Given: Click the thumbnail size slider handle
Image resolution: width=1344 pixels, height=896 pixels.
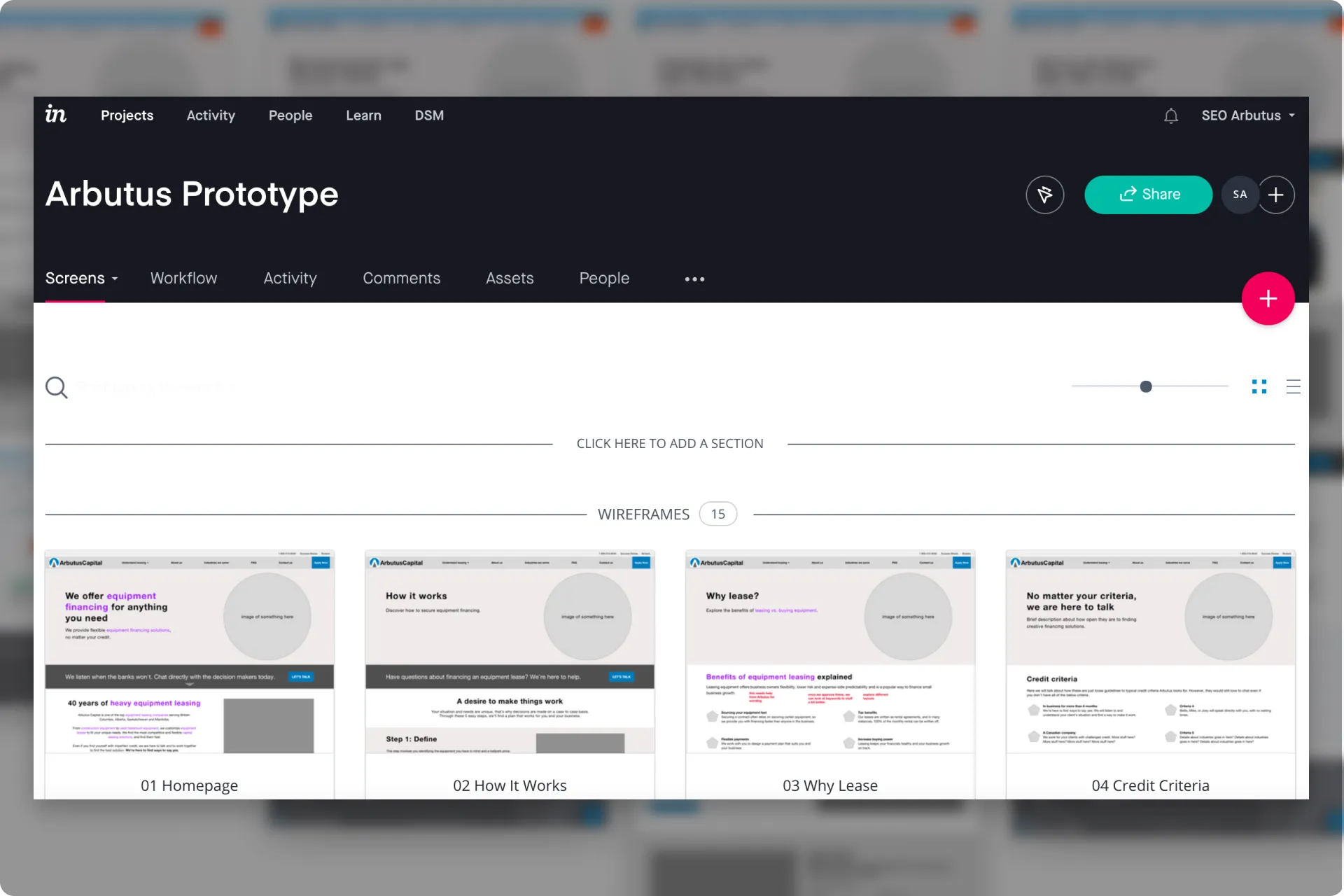Looking at the screenshot, I should 1146,386.
